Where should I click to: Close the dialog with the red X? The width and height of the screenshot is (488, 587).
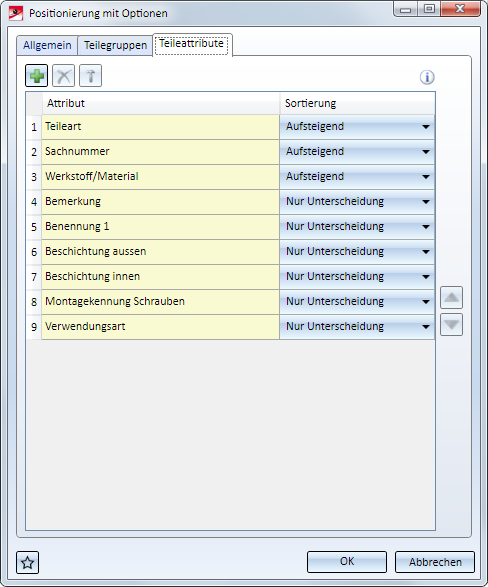coord(460,9)
